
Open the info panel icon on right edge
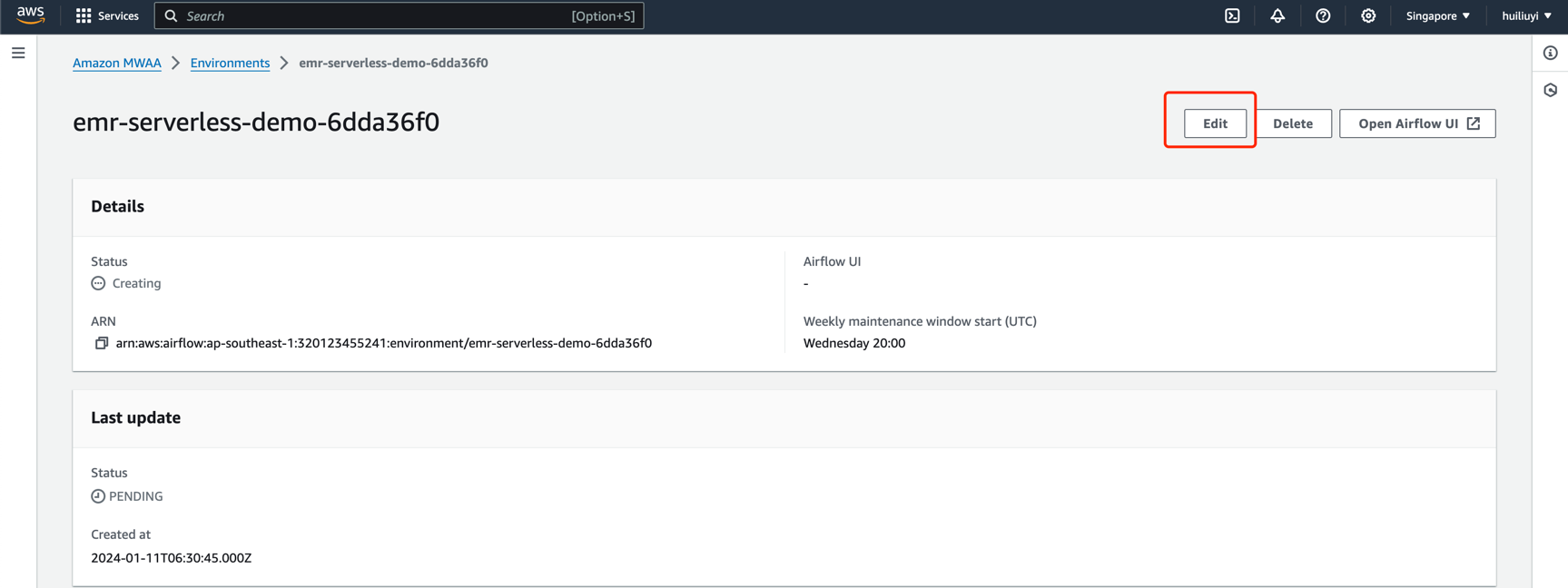(1550, 53)
